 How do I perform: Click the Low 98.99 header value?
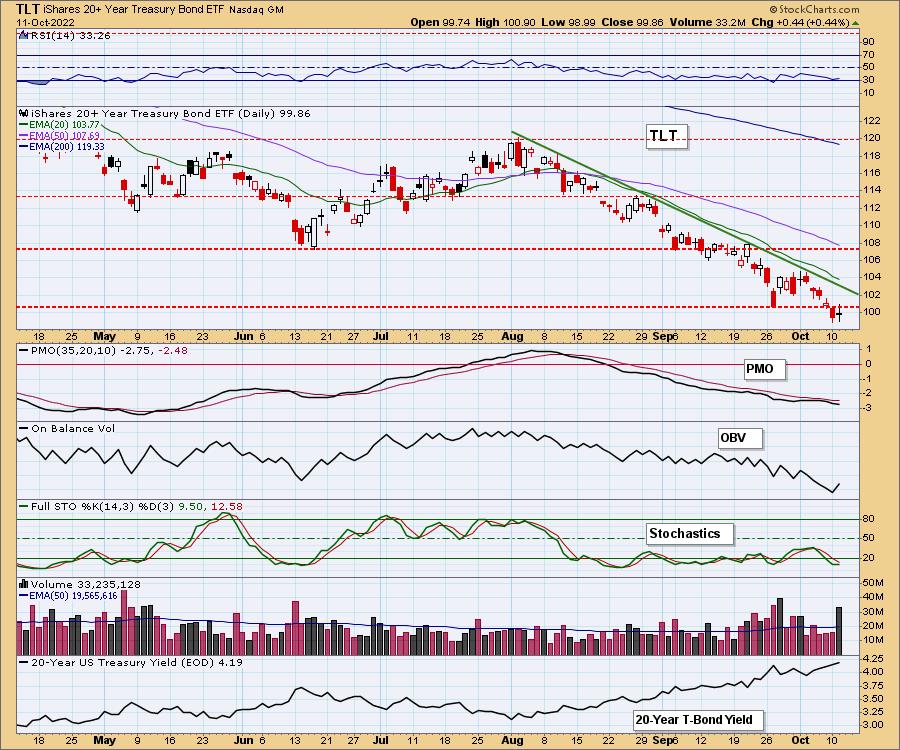click(569, 22)
